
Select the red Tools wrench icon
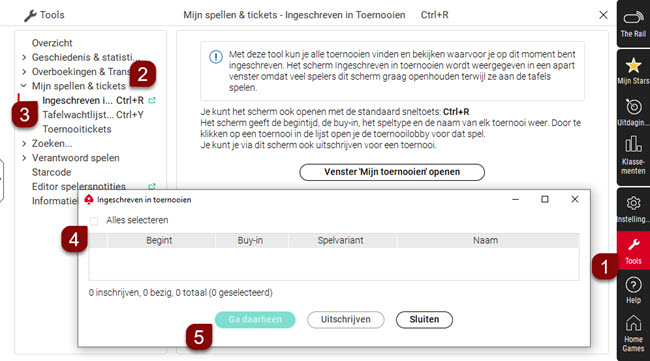633,245
